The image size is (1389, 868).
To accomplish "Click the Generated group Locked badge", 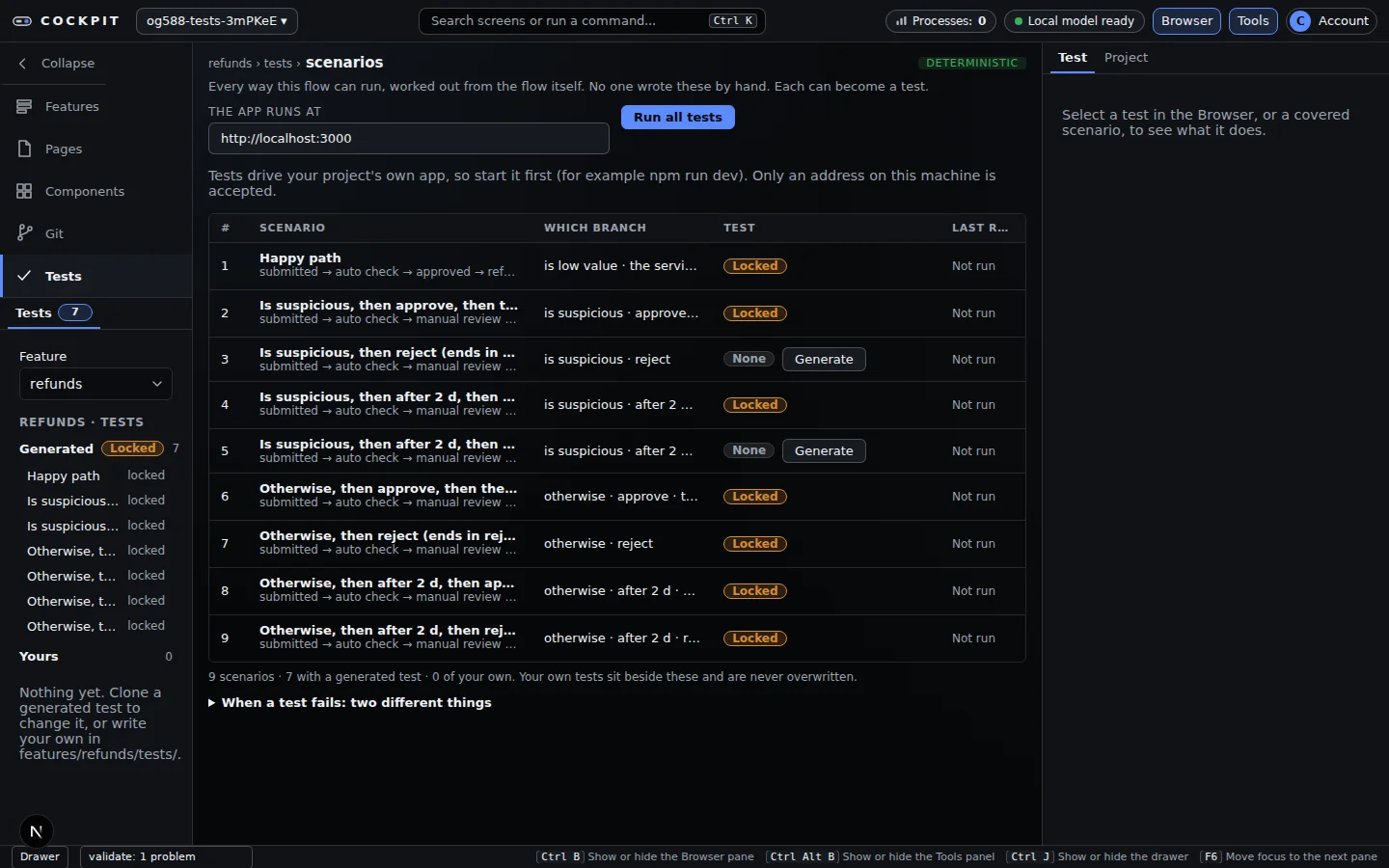I will point(133,448).
